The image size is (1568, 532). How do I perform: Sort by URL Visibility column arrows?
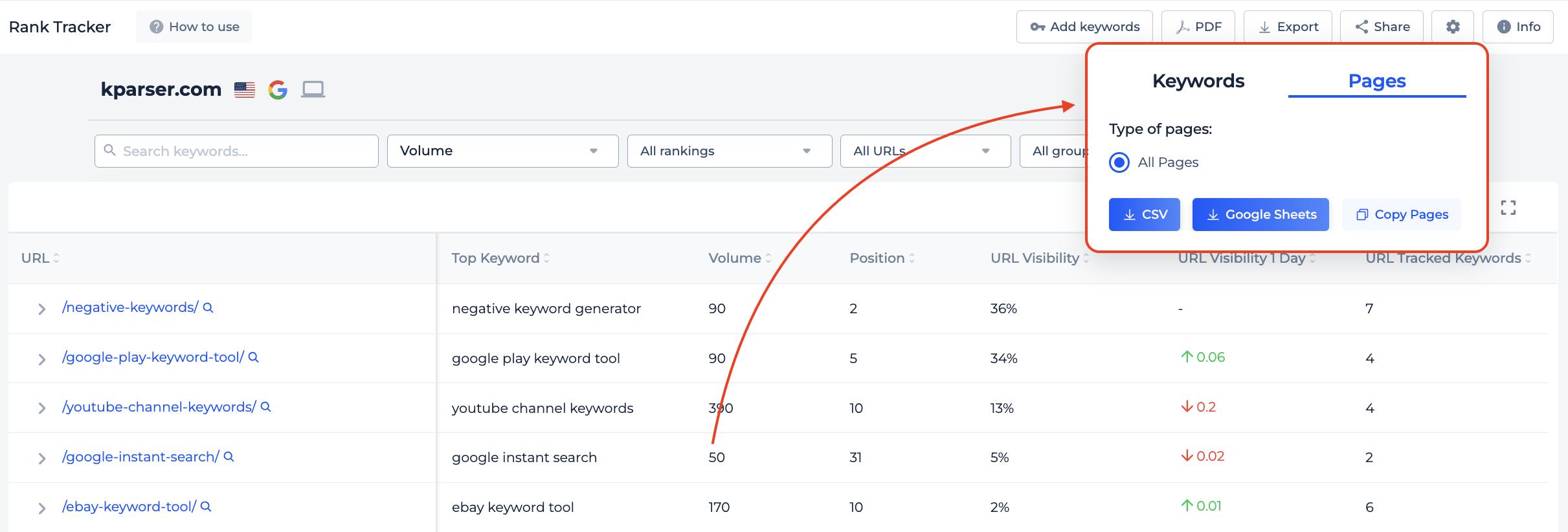pyautogui.click(x=1086, y=258)
